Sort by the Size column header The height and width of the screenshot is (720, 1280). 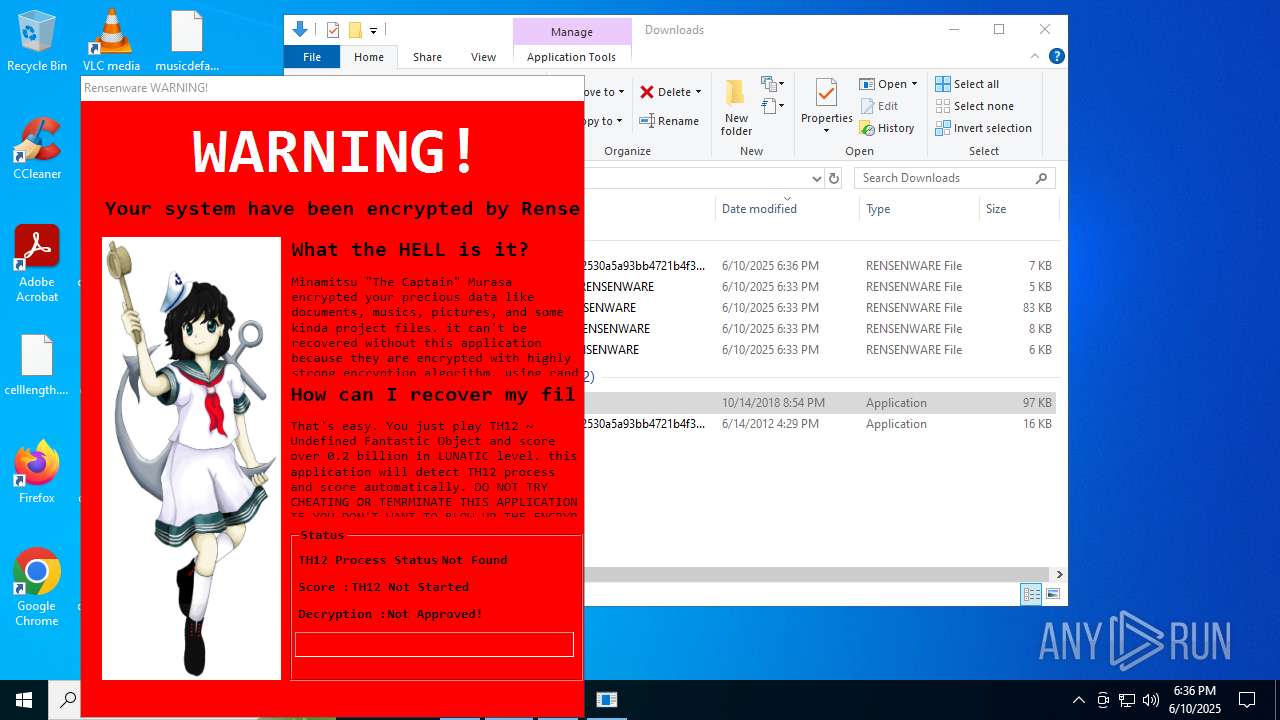pyautogui.click(x=996, y=209)
